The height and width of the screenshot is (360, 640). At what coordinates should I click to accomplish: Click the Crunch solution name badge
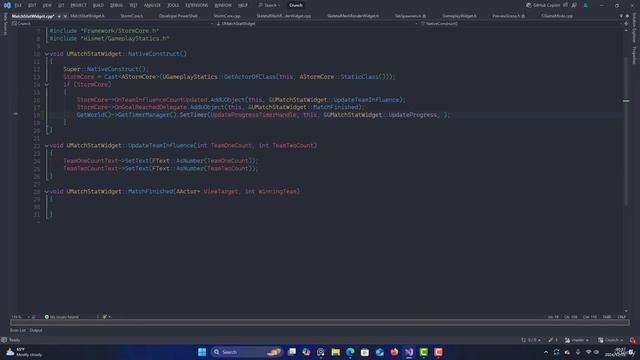tap(296, 5)
